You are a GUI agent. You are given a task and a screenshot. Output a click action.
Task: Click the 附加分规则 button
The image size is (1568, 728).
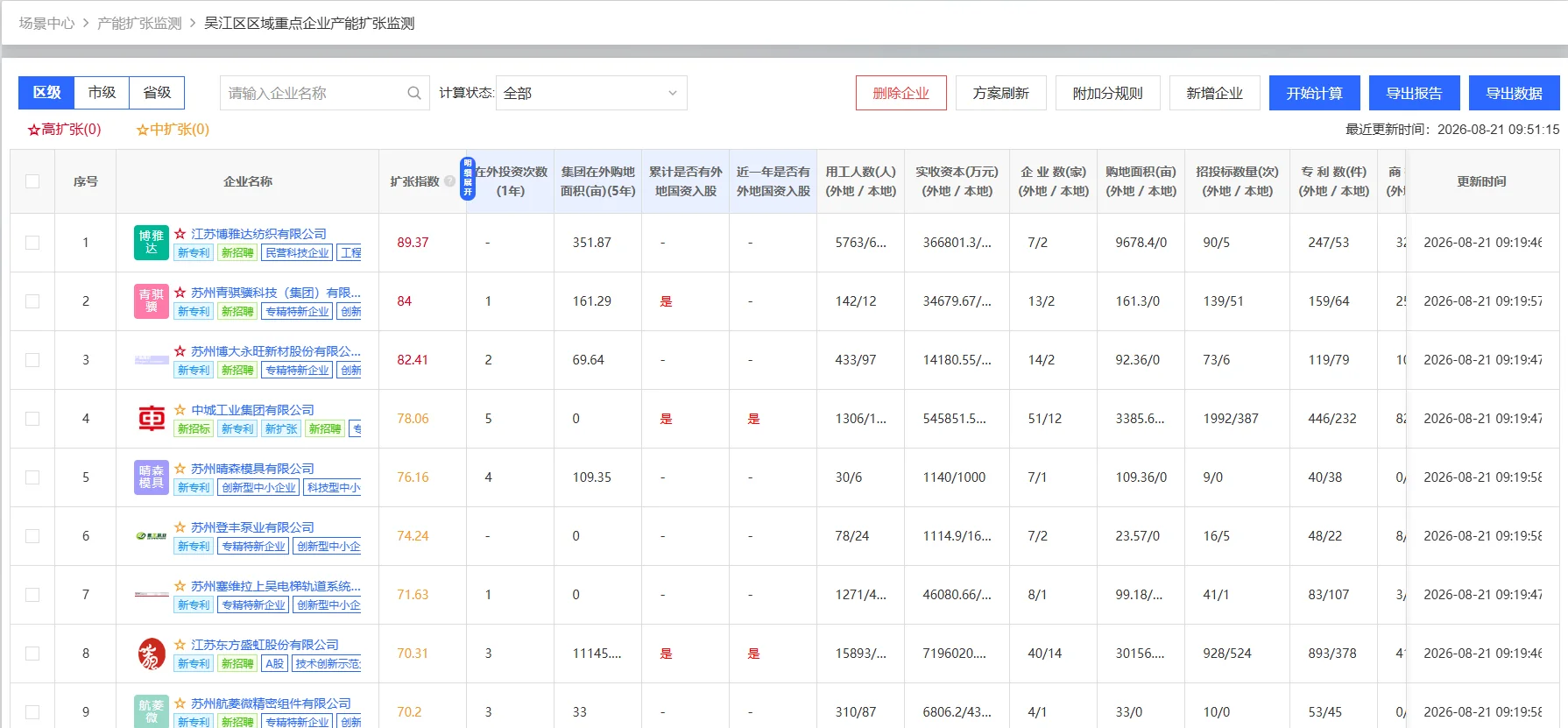pos(1108,93)
